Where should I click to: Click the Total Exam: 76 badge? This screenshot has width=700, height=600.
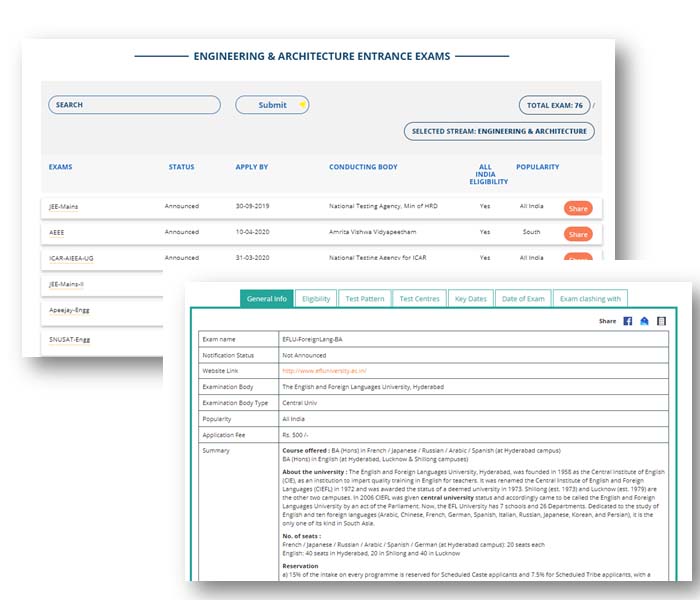click(x=554, y=105)
